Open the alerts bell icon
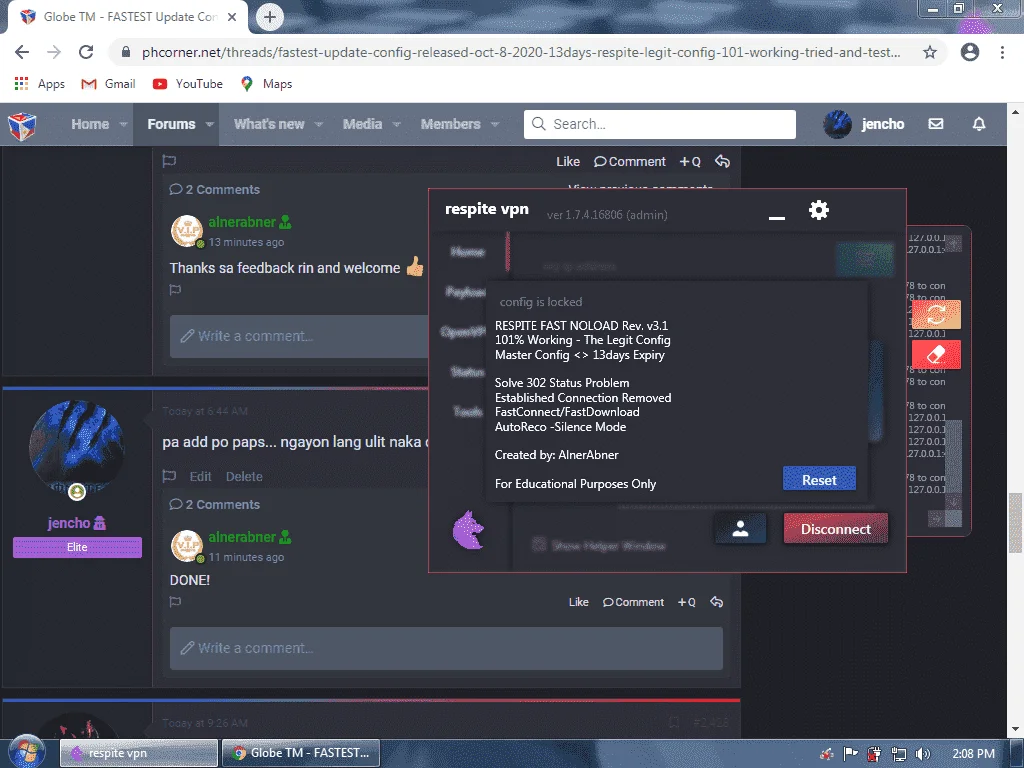Screen dimensions: 1024x768 (x=979, y=123)
